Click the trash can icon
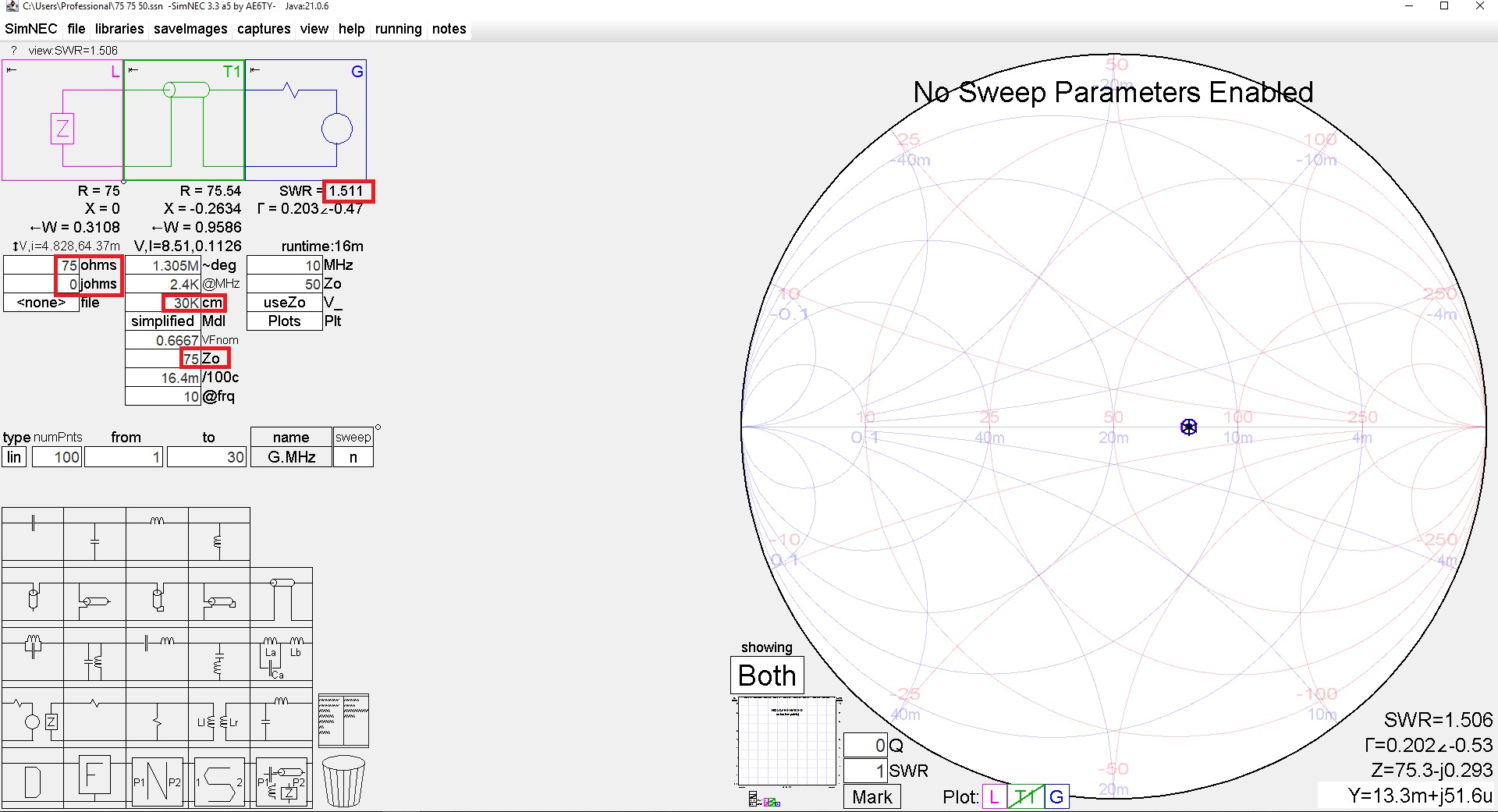1498x812 pixels. pyautogui.click(x=343, y=780)
